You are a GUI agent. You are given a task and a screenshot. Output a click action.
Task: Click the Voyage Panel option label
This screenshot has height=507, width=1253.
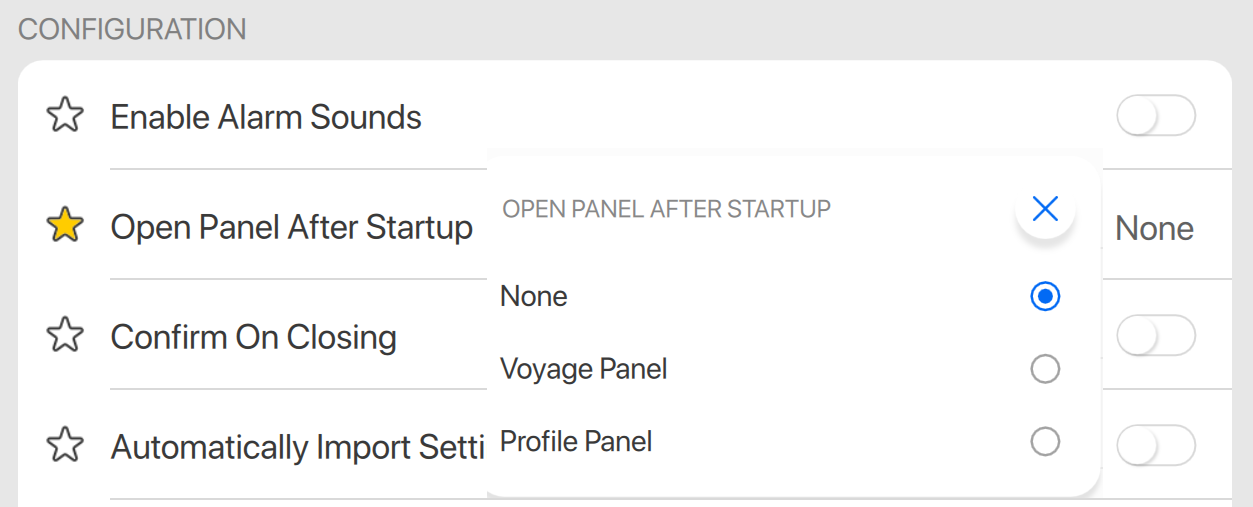583,370
